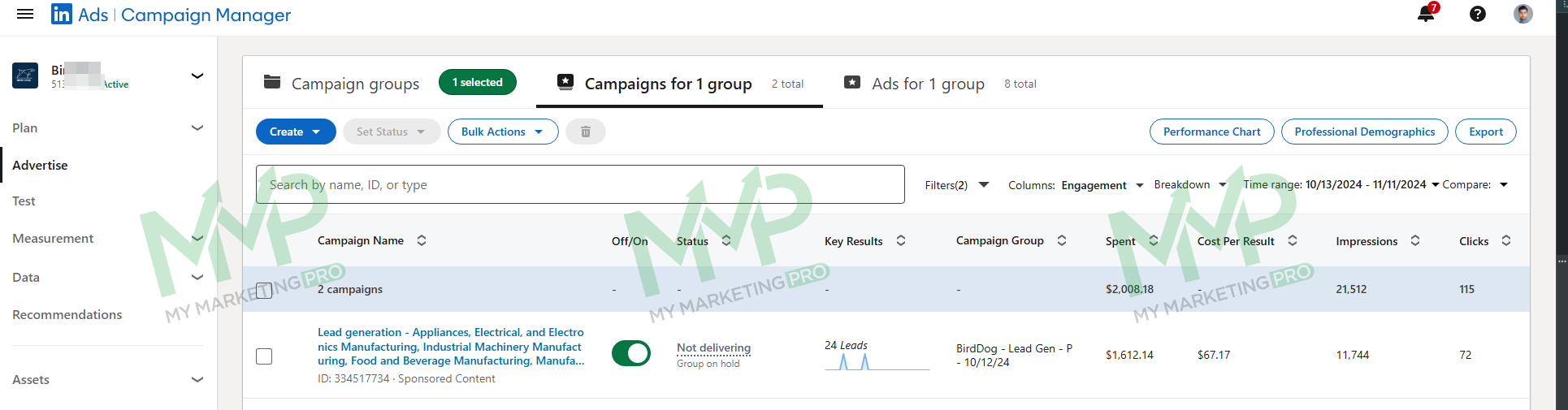
Task: Click the 24 Leads key result text
Action: coord(846,345)
